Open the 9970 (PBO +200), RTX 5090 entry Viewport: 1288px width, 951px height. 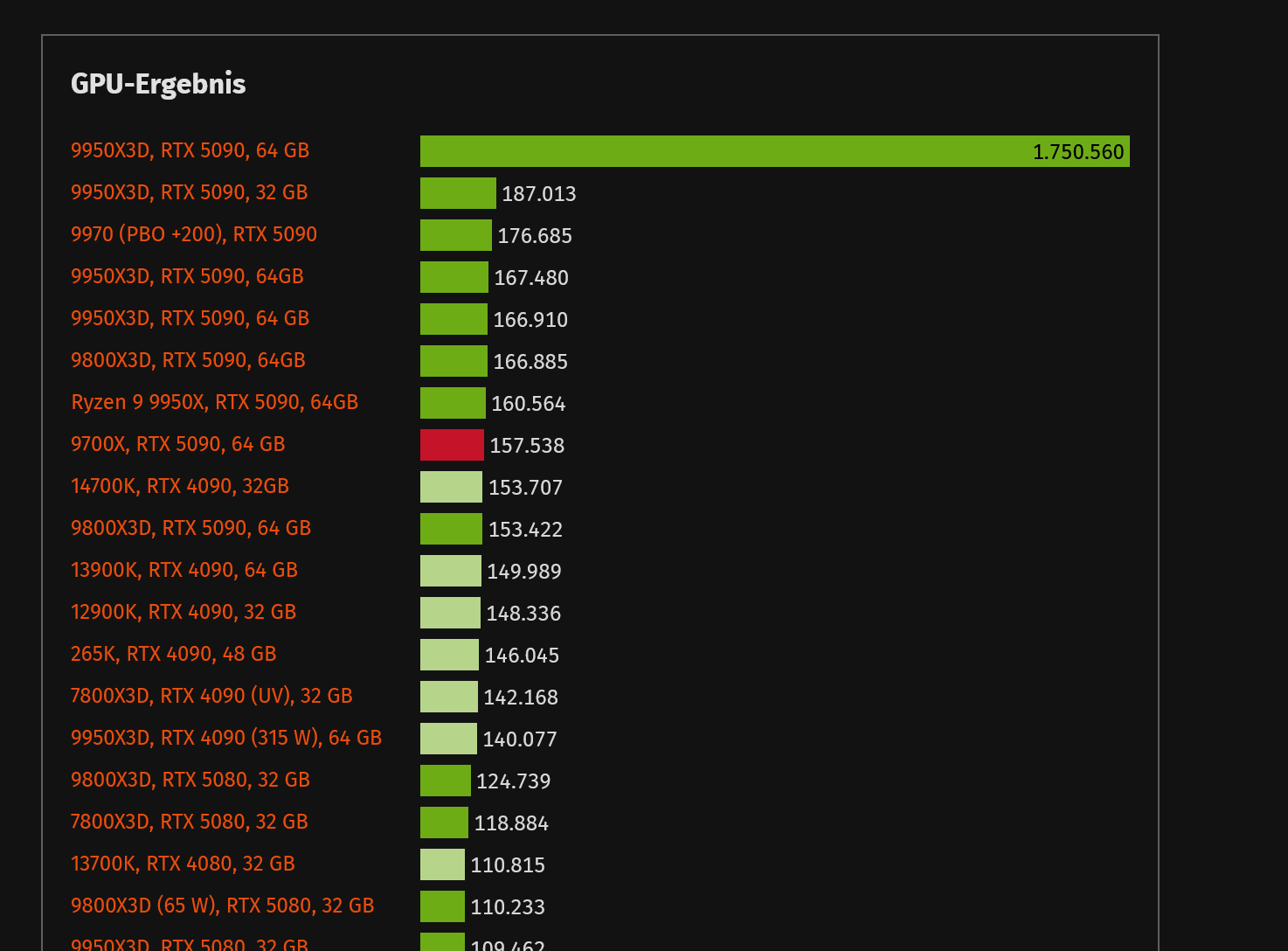(194, 234)
